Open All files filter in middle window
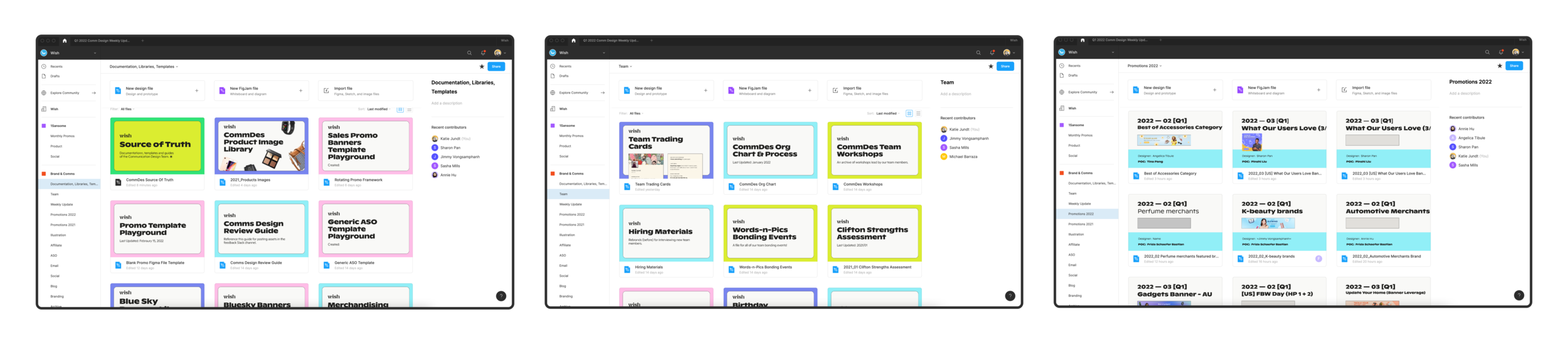Viewport: 1568px width, 344px height. point(637,114)
